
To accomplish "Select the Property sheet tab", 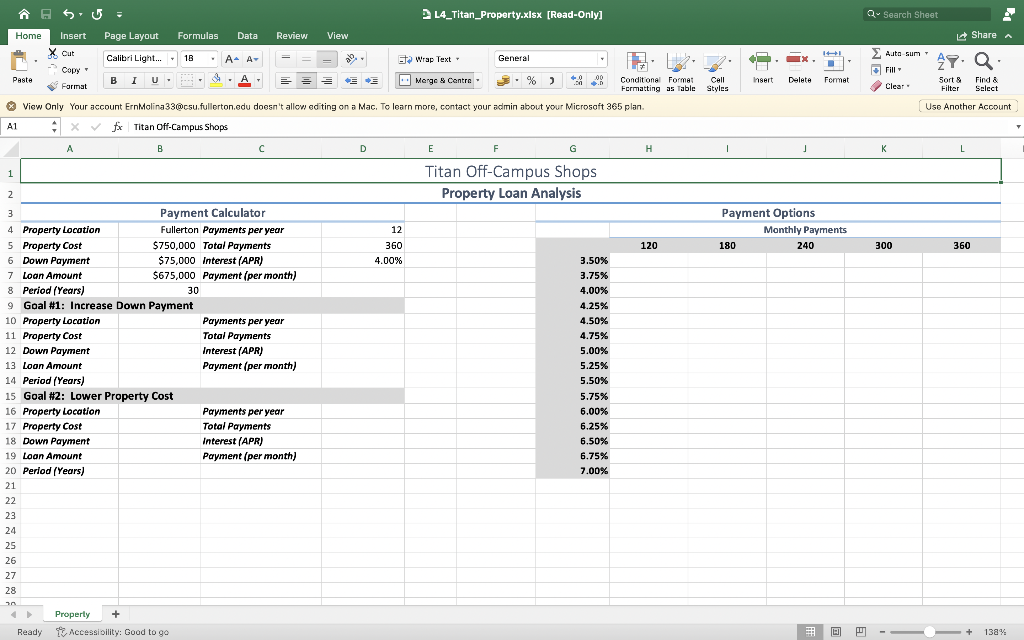I will (72, 613).
